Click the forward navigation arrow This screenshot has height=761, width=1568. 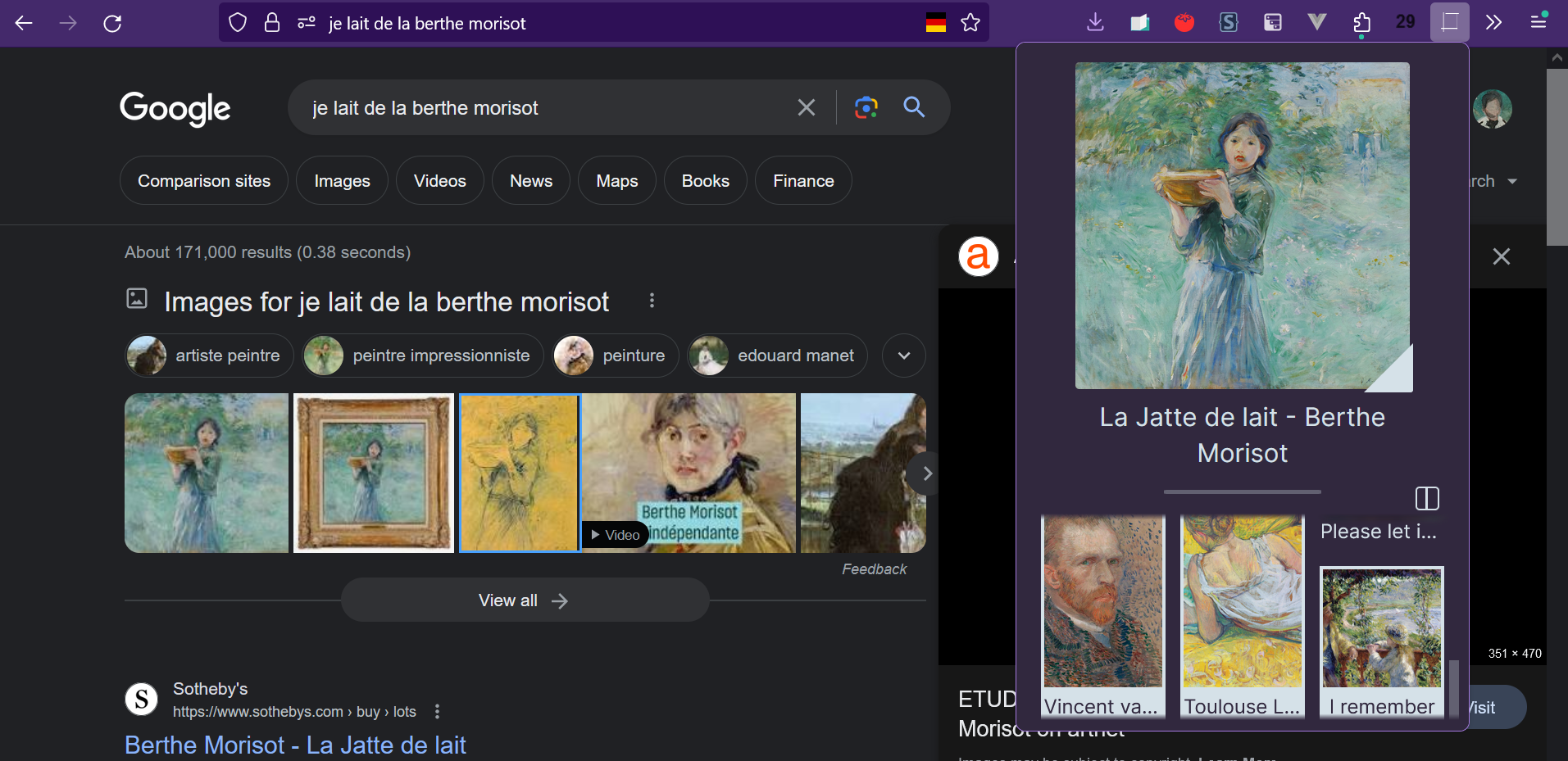(68, 23)
